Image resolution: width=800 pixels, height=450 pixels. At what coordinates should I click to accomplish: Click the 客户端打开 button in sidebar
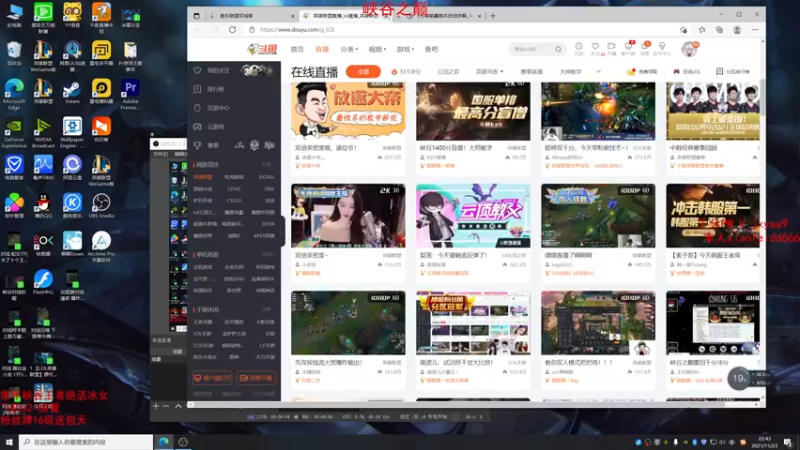pyautogui.click(x=212, y=378)
